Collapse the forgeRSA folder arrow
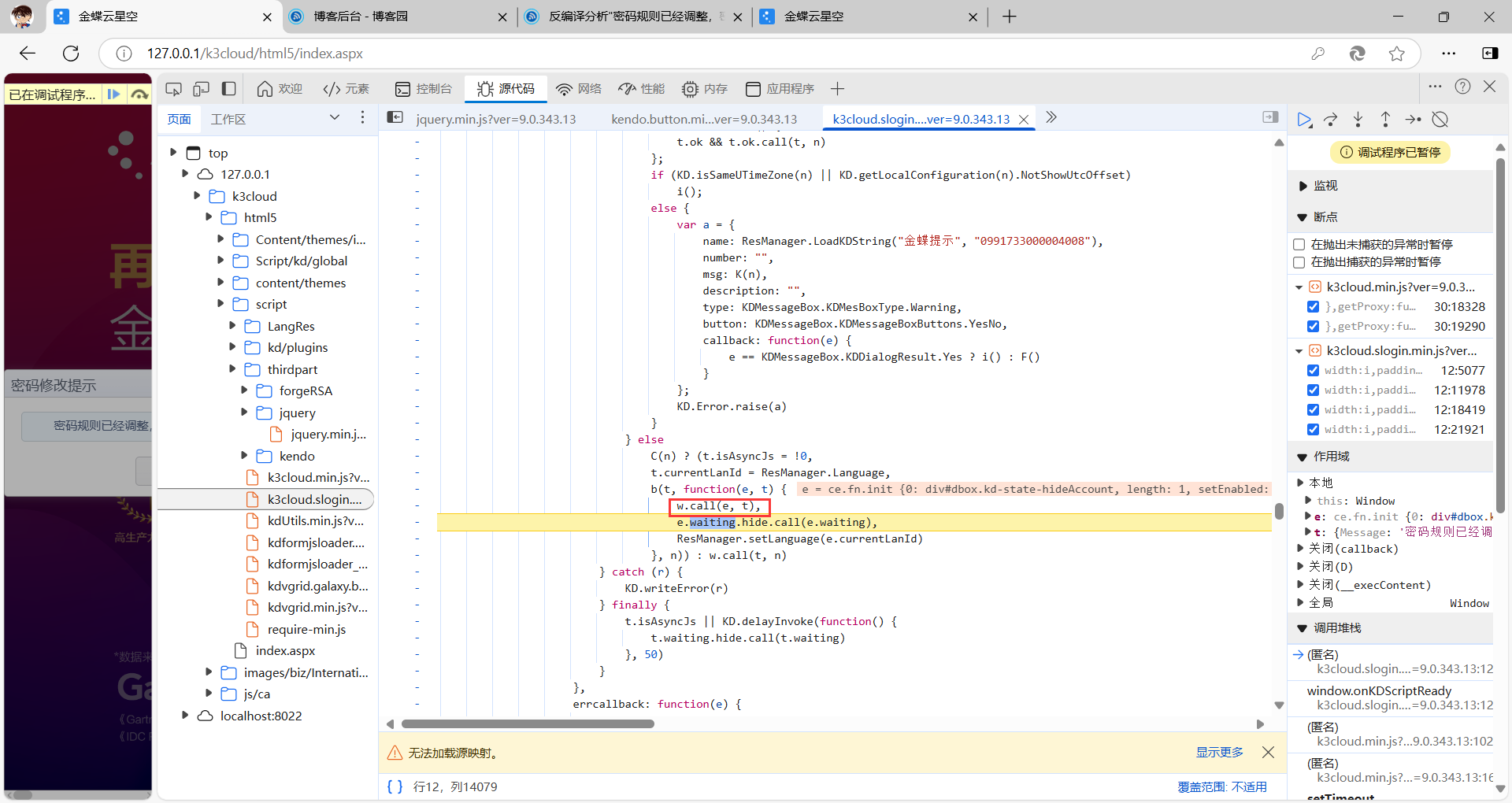The image size is (1512, 803). (x=244, y=390)
